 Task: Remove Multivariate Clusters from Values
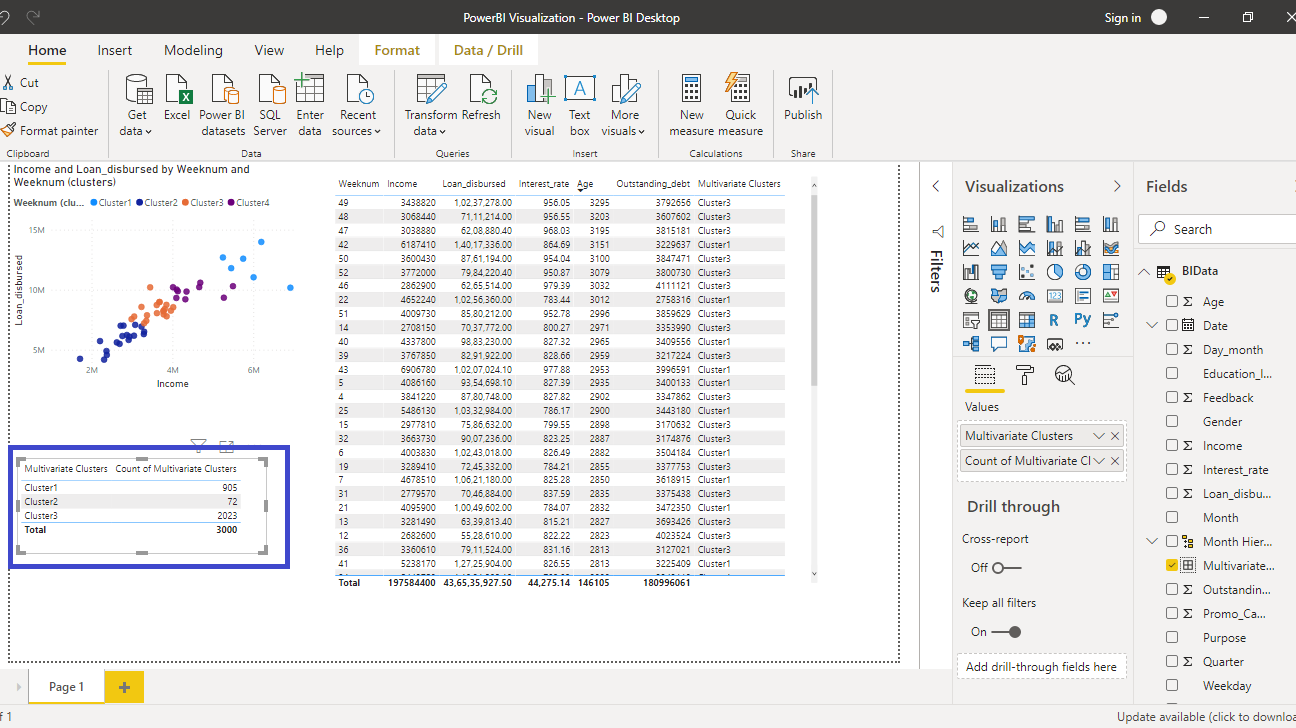point(1116,436)
